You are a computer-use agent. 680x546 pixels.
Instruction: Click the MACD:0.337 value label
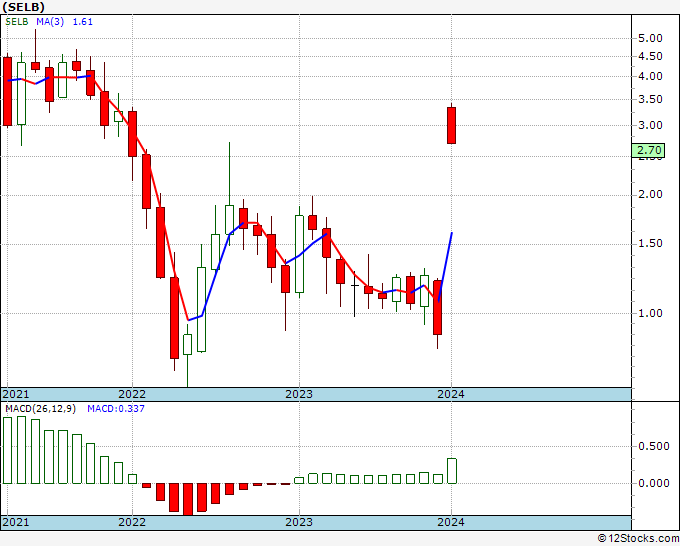pyautogui.click(x=116, y=409)
